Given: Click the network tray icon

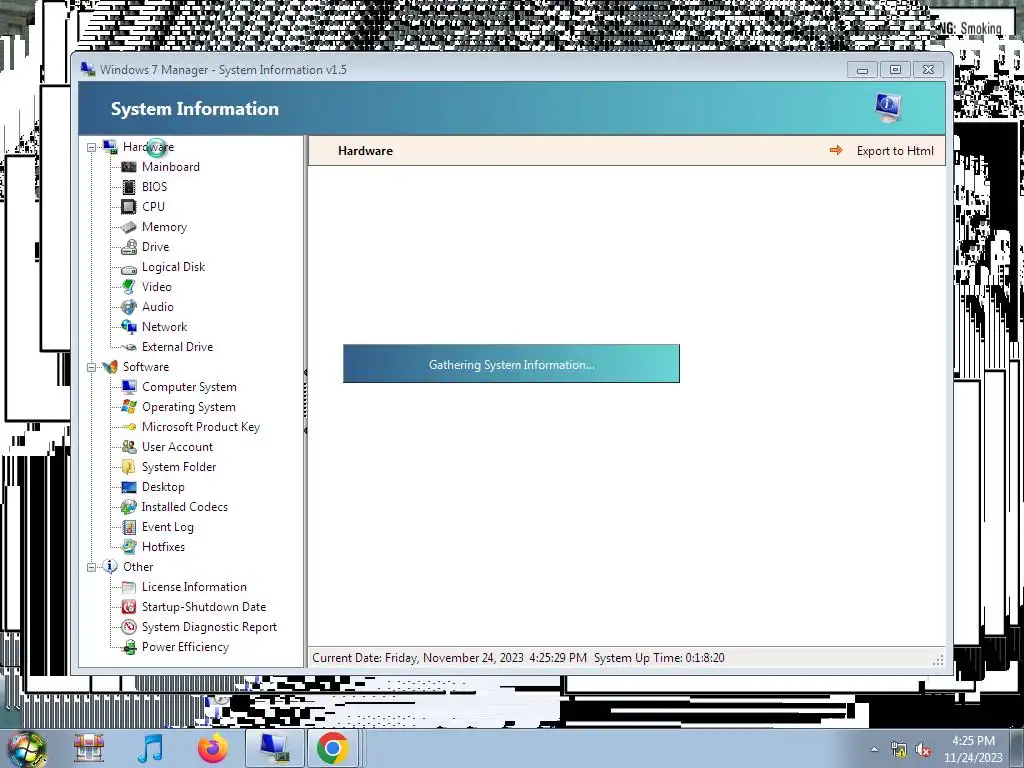Looking at the screenshot, I should tap(899, 750).
